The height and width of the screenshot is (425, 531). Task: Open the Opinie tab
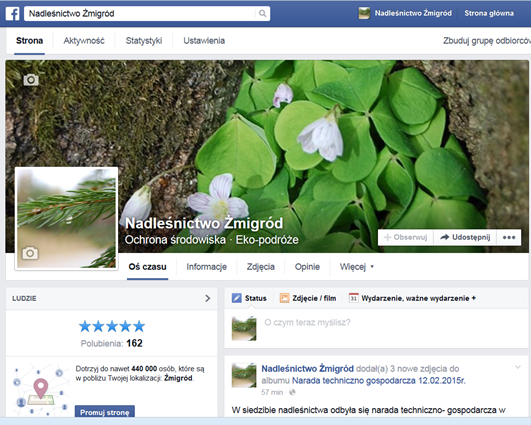[x=307, y=267]
